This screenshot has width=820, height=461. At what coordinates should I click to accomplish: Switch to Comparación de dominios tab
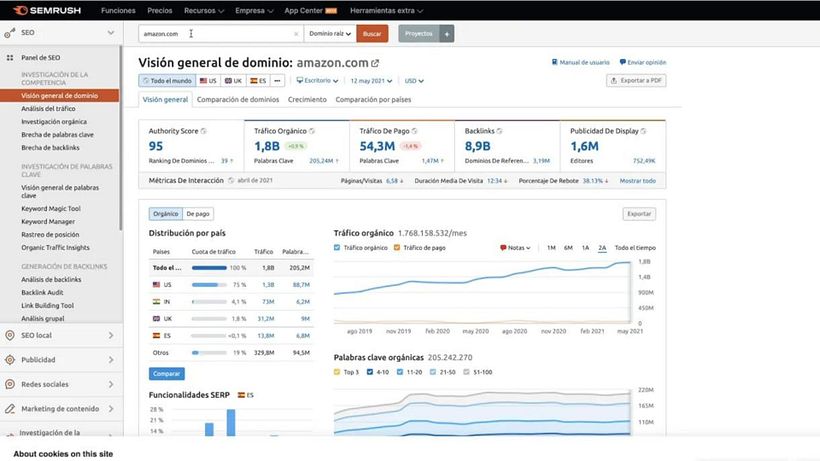pos(238,99)
